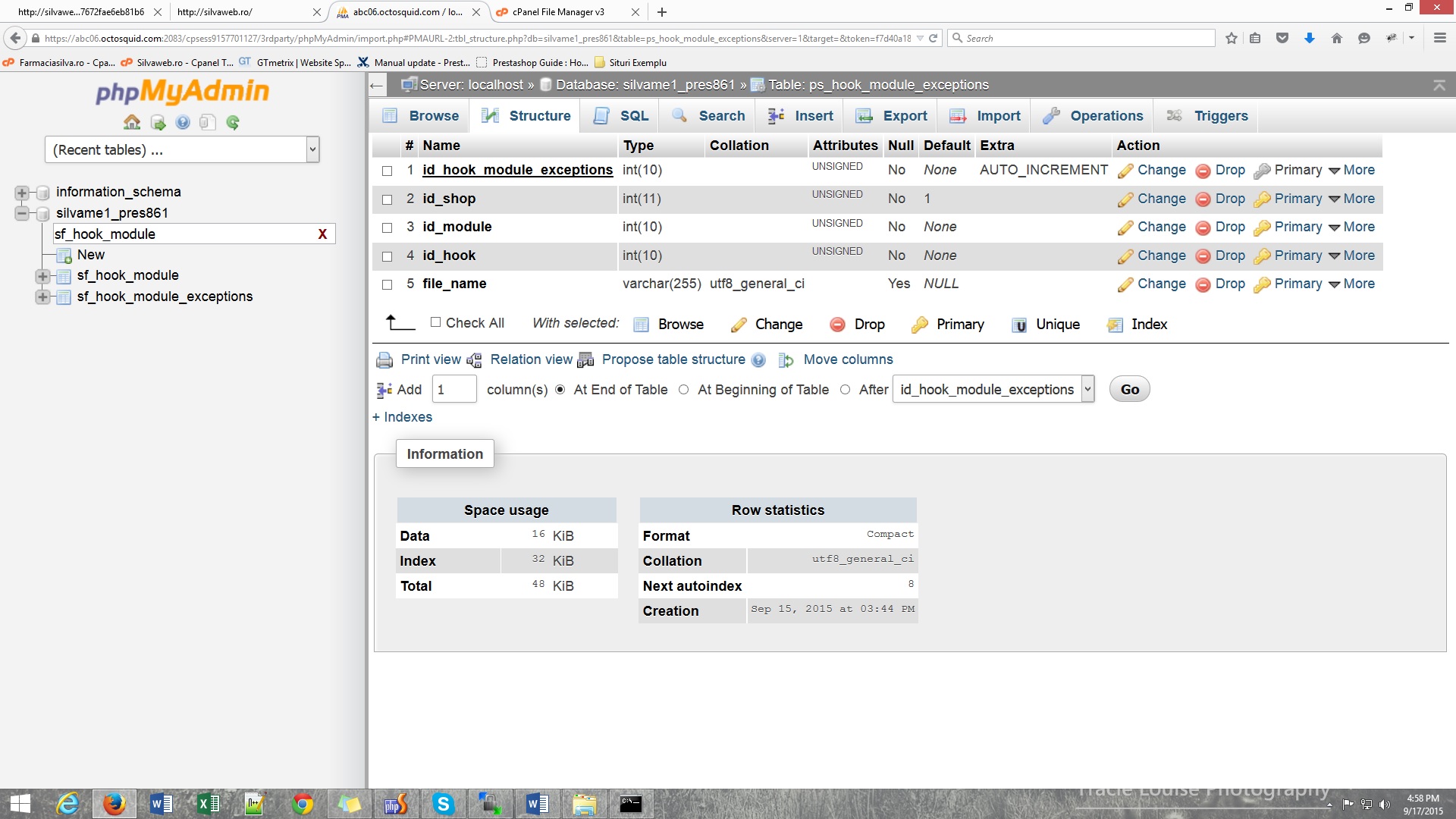This screenshot has width=1456, height=819.
Task: Open More menu for file_name row
Action: click(x=1351, y=284)
